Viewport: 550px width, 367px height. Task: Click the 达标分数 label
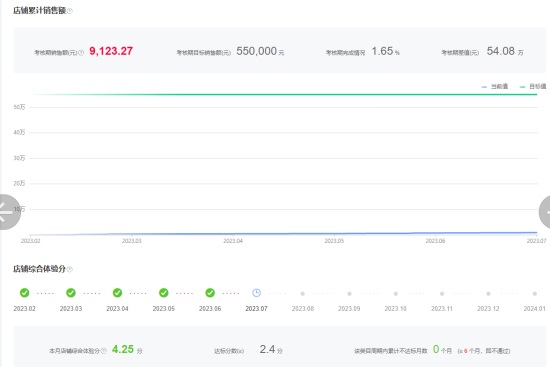click(x=229, y=351)
